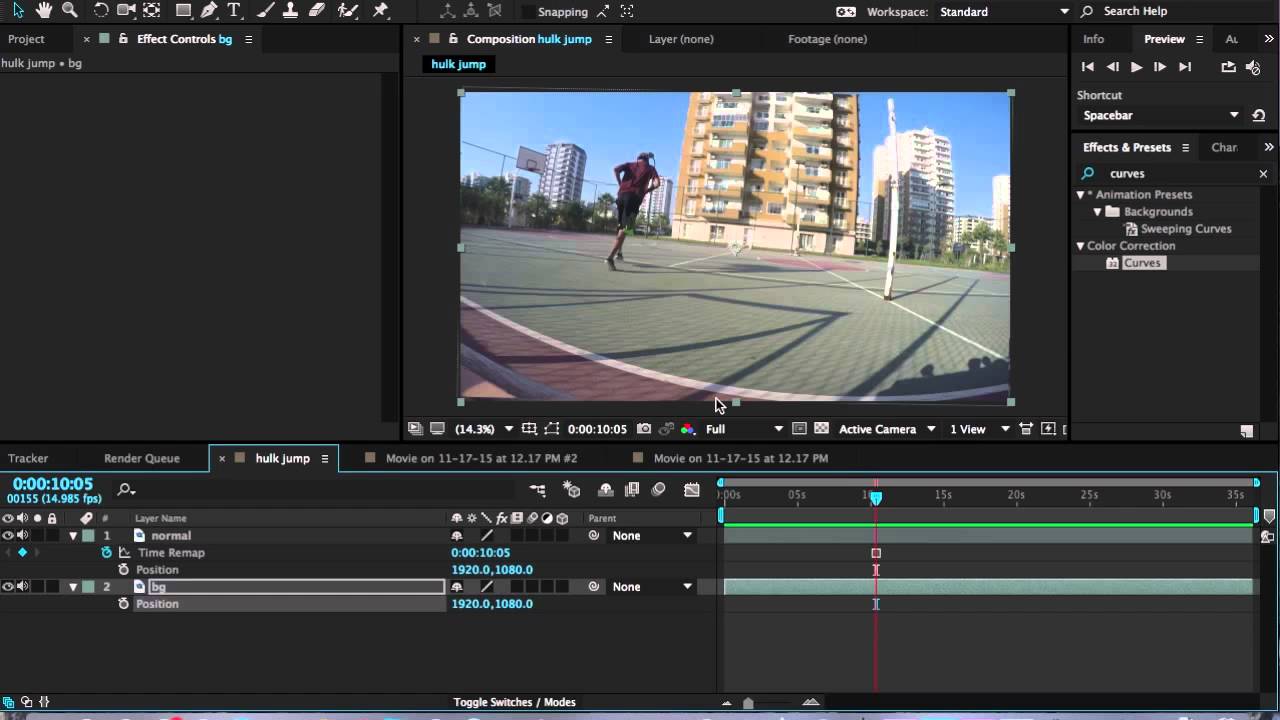Open the Full resolution dropdown
Viewport: 1280px width, 720px height.
(x=744, y=429)
